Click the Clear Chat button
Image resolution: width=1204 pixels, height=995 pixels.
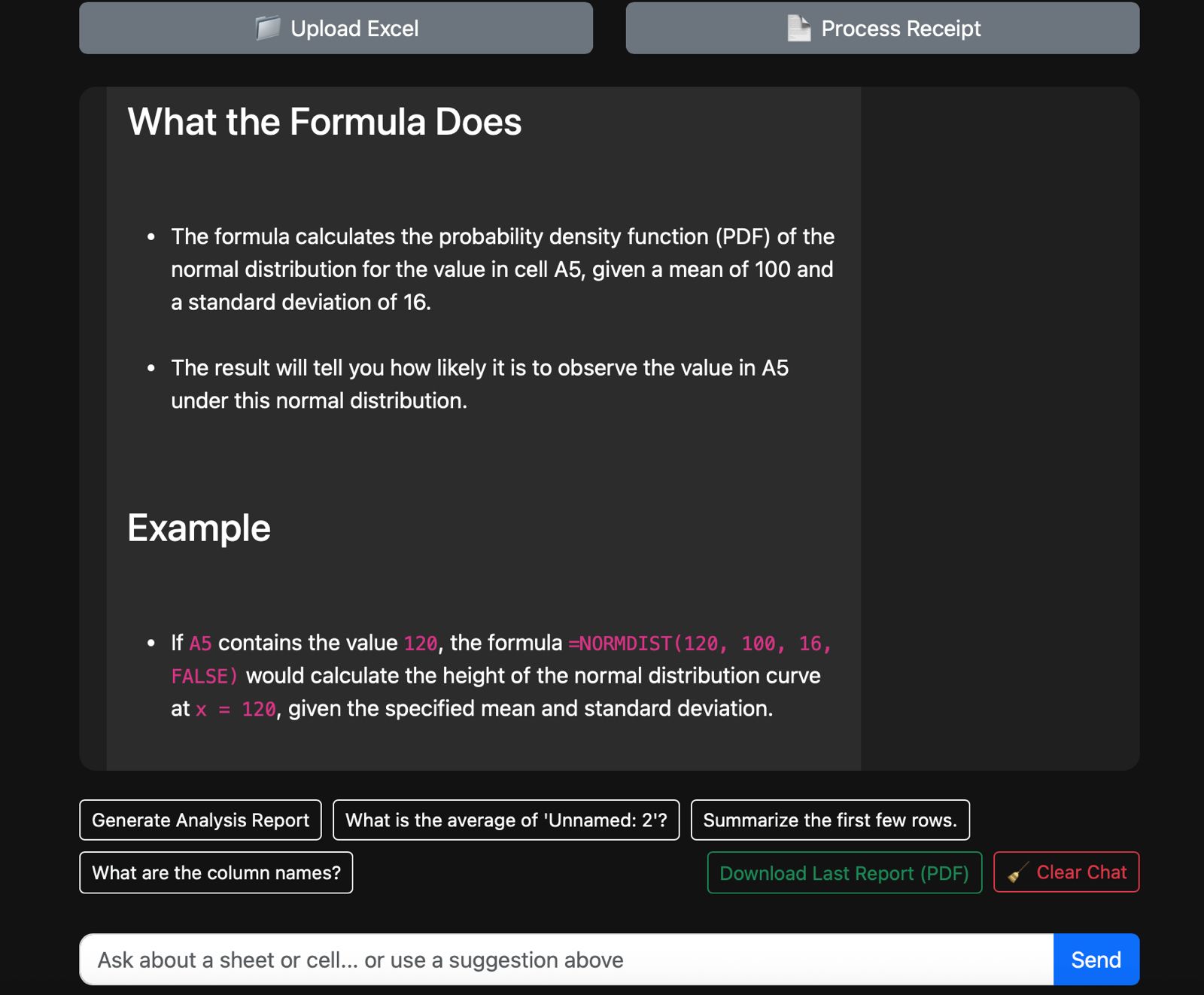coord(1066,872)
